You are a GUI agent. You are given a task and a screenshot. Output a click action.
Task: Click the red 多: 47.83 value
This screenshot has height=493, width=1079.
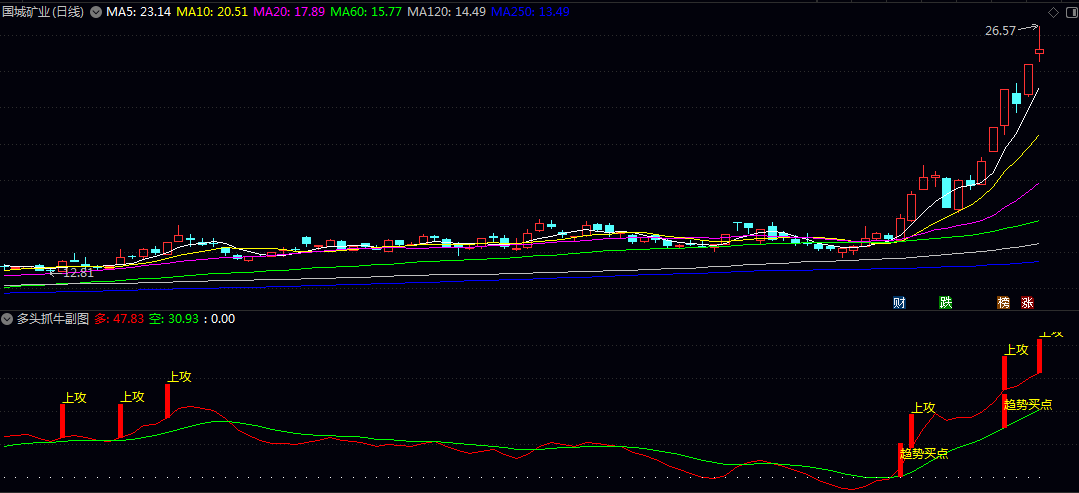point(119,319)
